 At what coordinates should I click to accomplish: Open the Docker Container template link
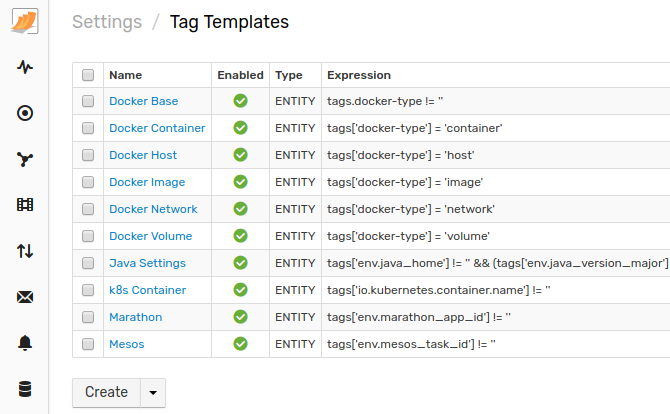(x=157, y=128)
